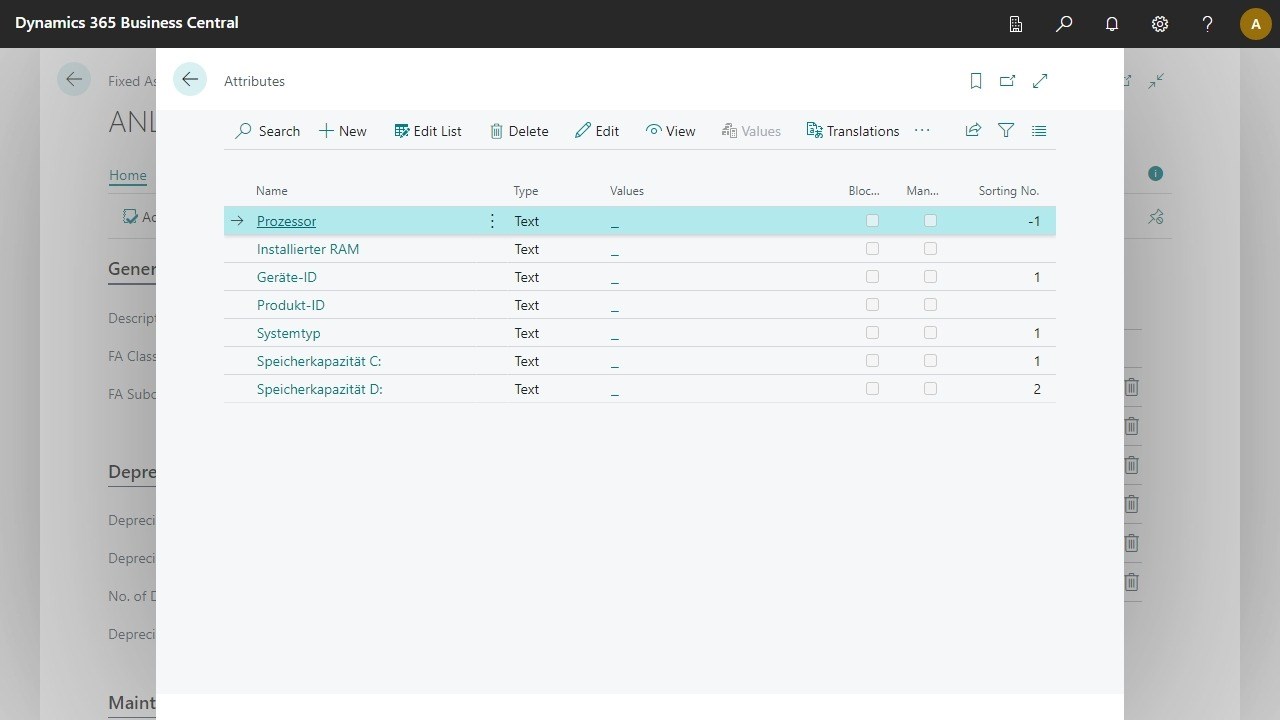The image size is (1280, 720).
Task: Open Business Central settings gear
Action: click(1159, 23)
